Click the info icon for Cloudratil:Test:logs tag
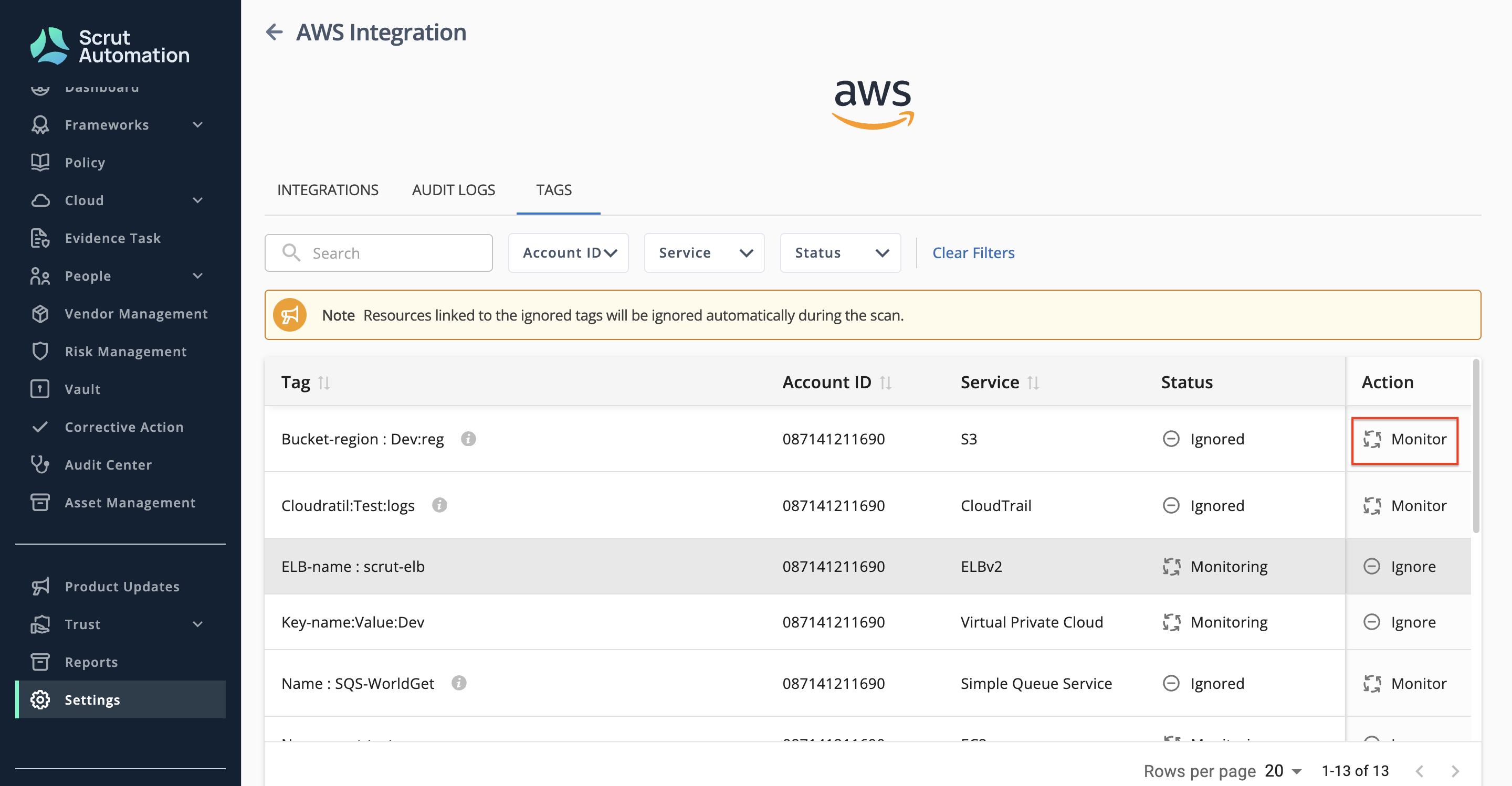This screenshot has height=786, width=1512. pyautogui.click(x=439, y=505)
